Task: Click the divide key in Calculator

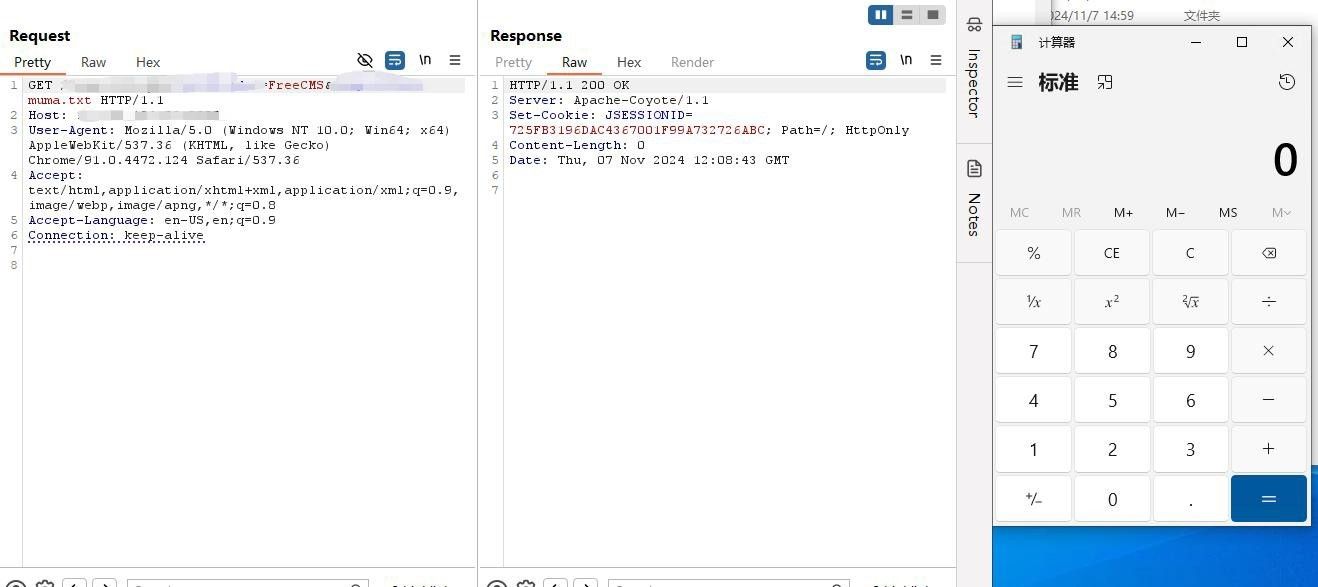Action: click(1269, 301)
